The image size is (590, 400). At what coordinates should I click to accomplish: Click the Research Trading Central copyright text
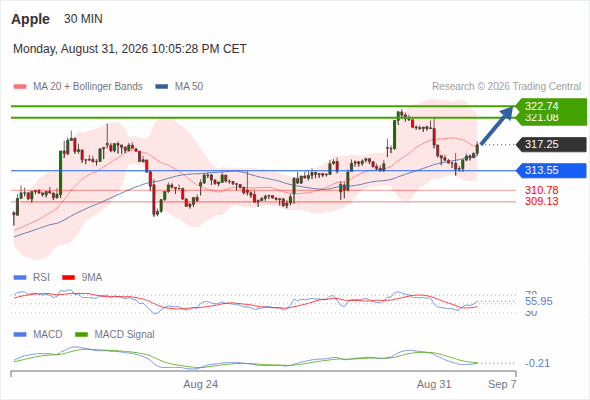tap(506, 87)
